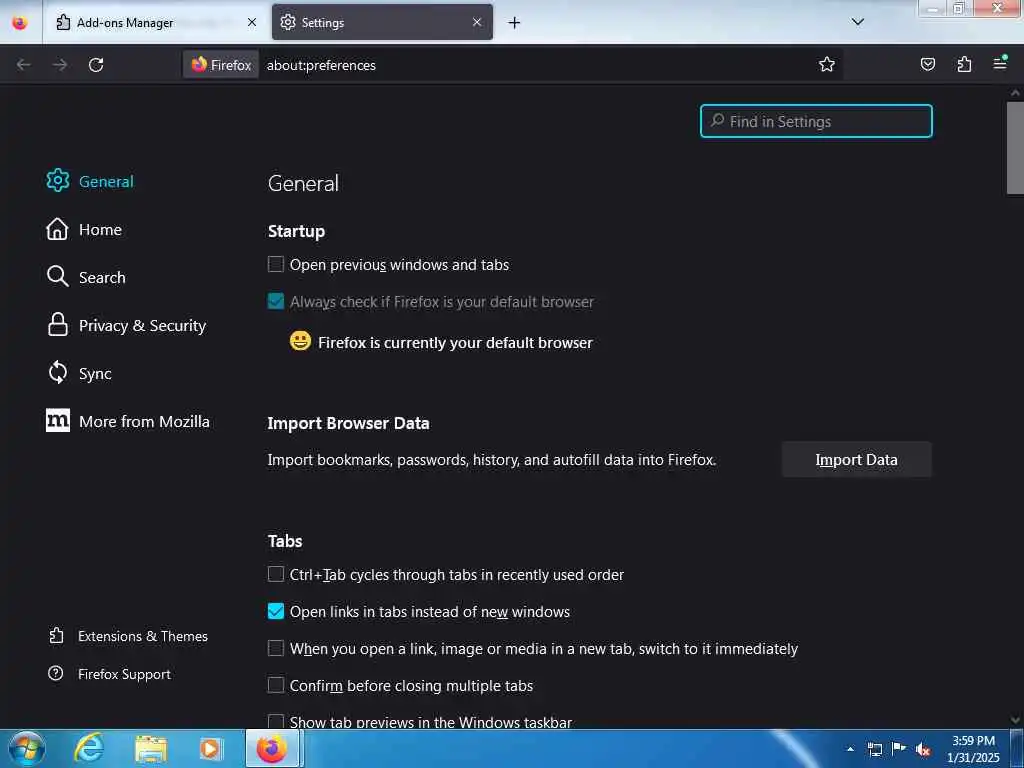Open a new tab with plus button
The height and width of the screenshot is (768, 1024).
515,23
